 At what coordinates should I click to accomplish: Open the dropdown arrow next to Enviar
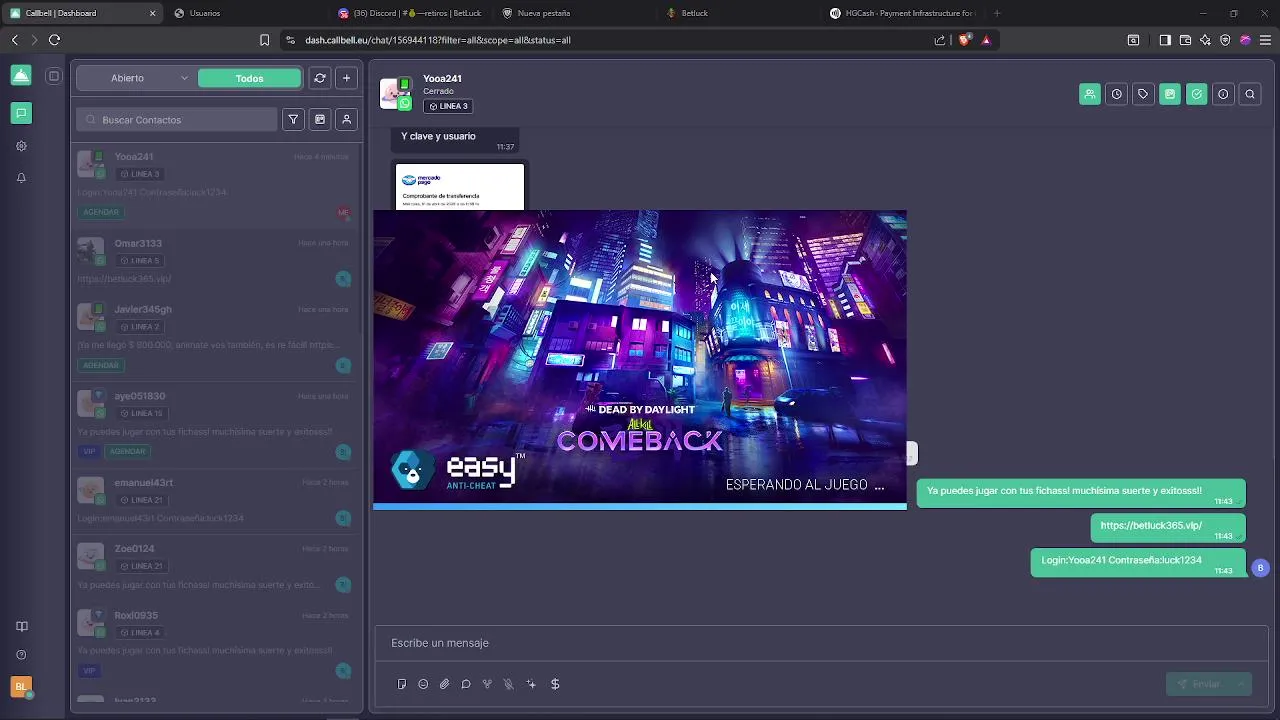point(1242,684)
